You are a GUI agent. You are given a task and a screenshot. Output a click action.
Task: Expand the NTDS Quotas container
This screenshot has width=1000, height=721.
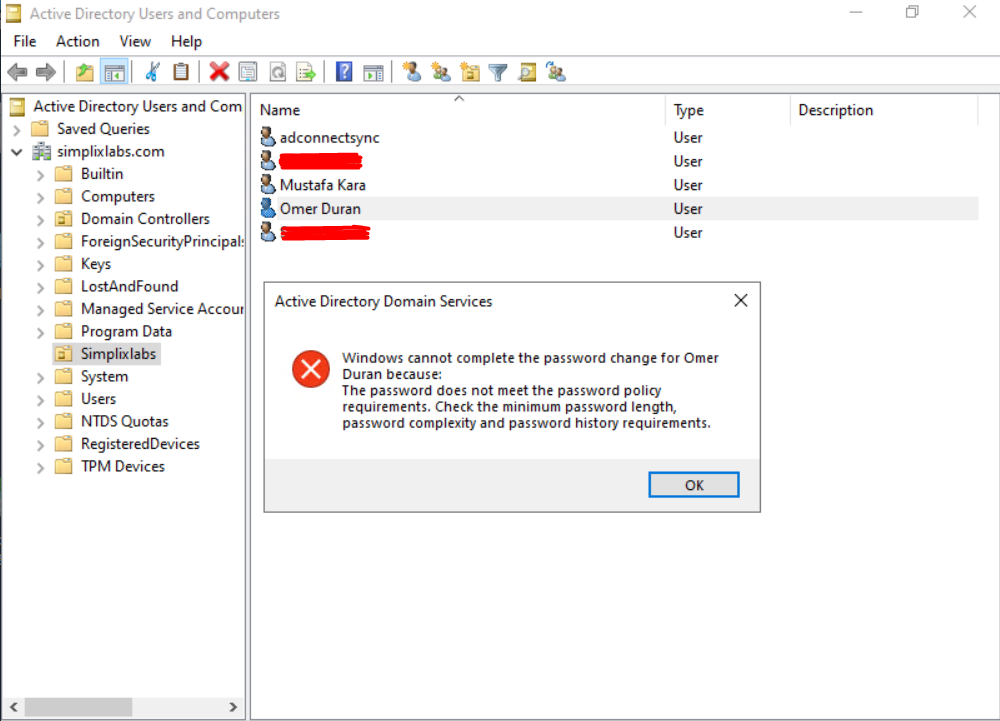point(41,422)
